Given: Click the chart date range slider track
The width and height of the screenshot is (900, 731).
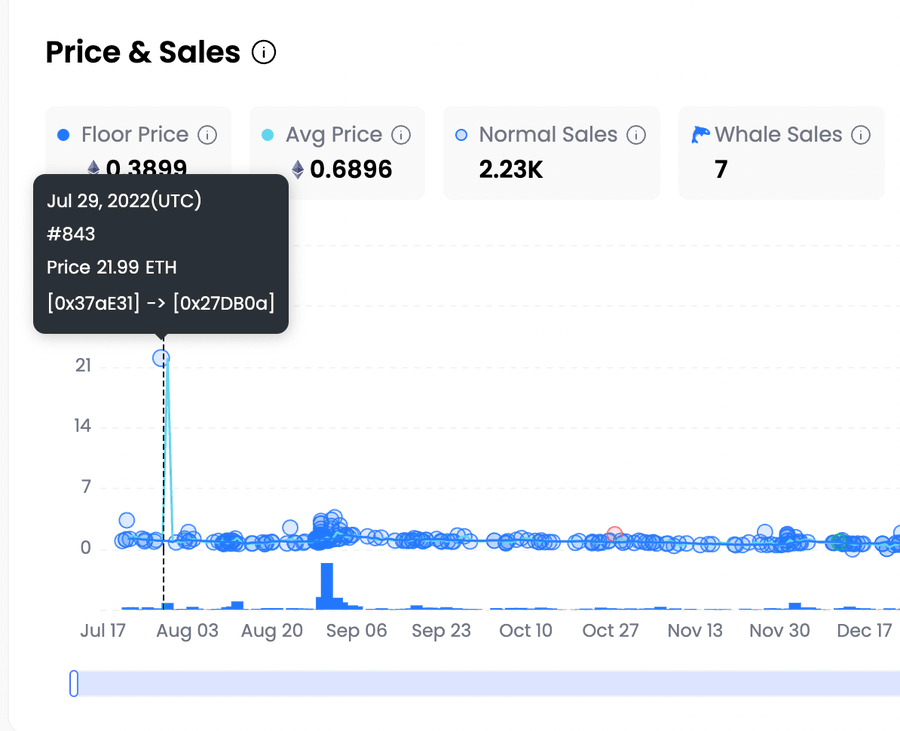Looking at the screenshot, I should click(x=488, y=683).
